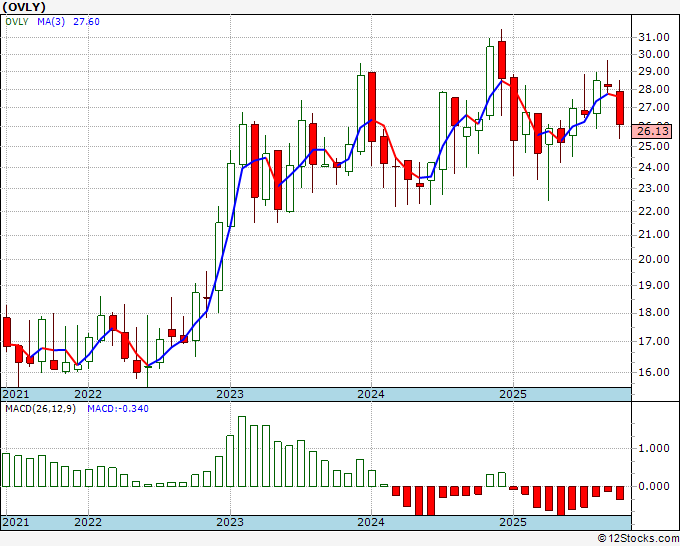Click 2024 on the price chart timeline
The height and width of the screenshot is (546, 680).
[371, 394]
